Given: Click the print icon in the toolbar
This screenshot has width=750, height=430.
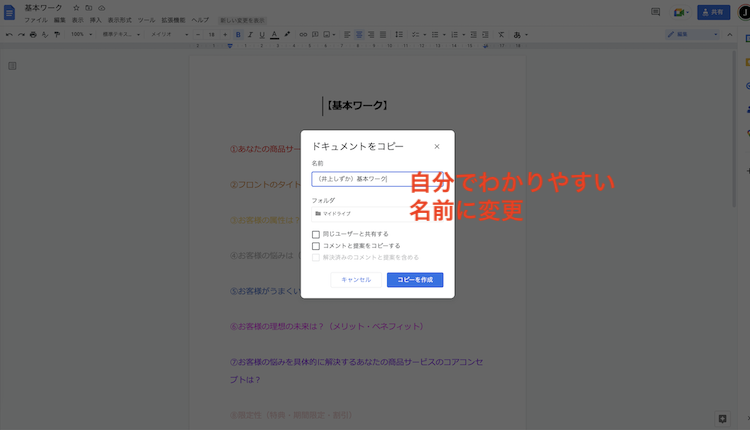Looking at the screenshot, I should point(33,34).
